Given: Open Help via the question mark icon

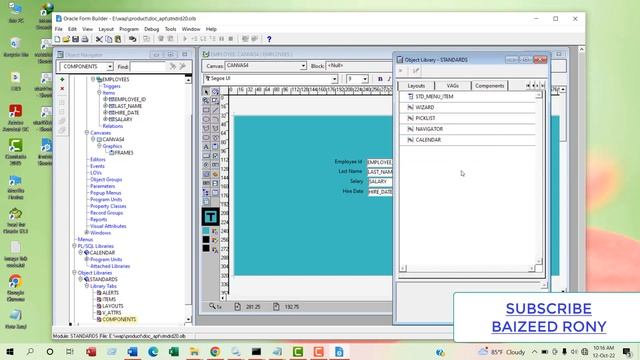Looking at the screenshot, I should coord(269,39).
